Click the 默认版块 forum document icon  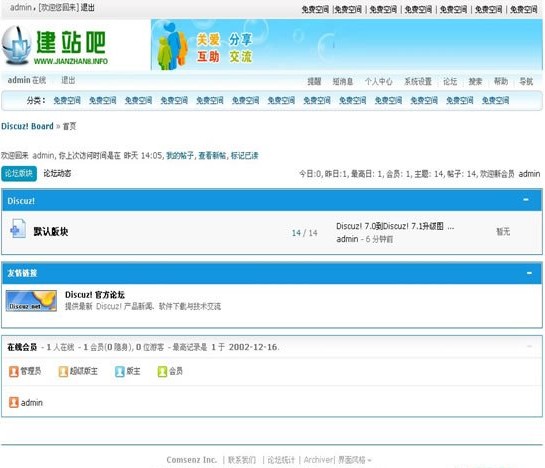[18, 228]
